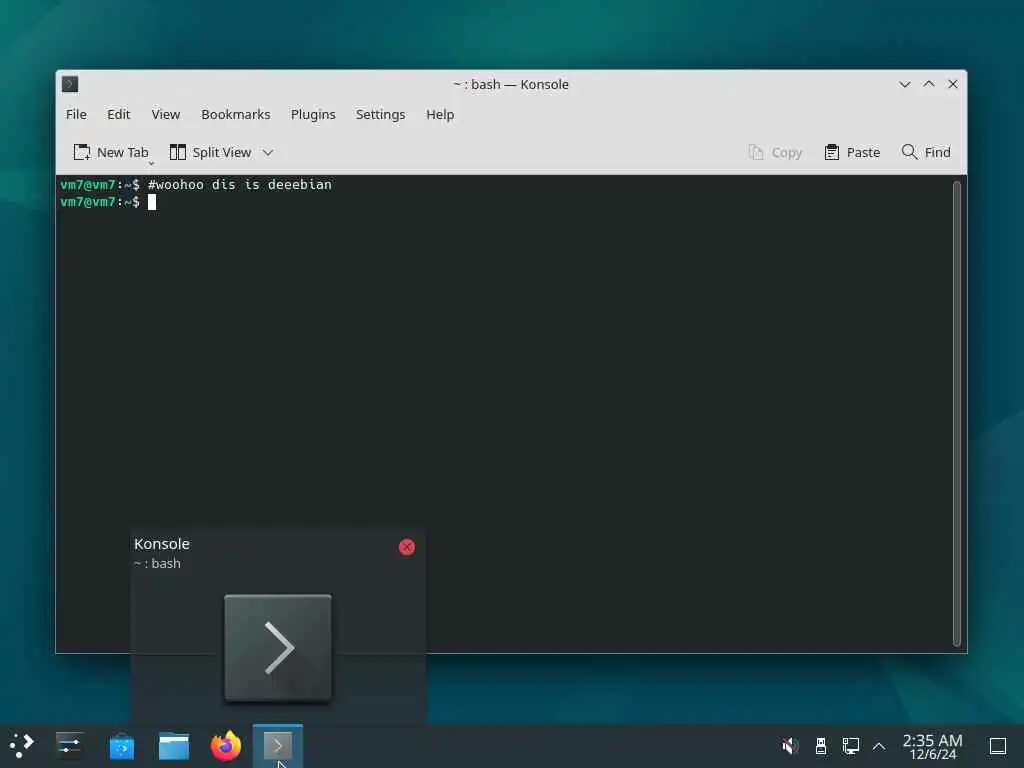Open Dolphin file manager from taskbar

[174, 746]
